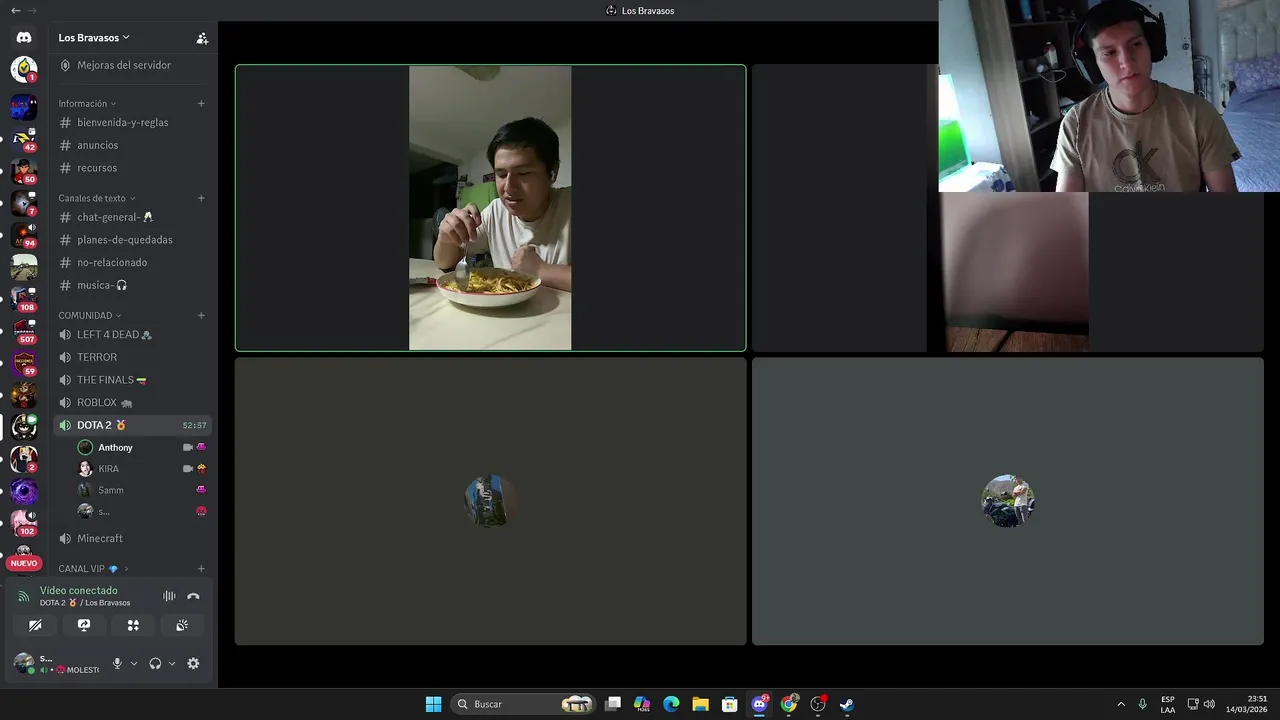This screenshot has width=1280, height=720.
Task: Collapse the Canales de texto category
Action: click(97, 198)
